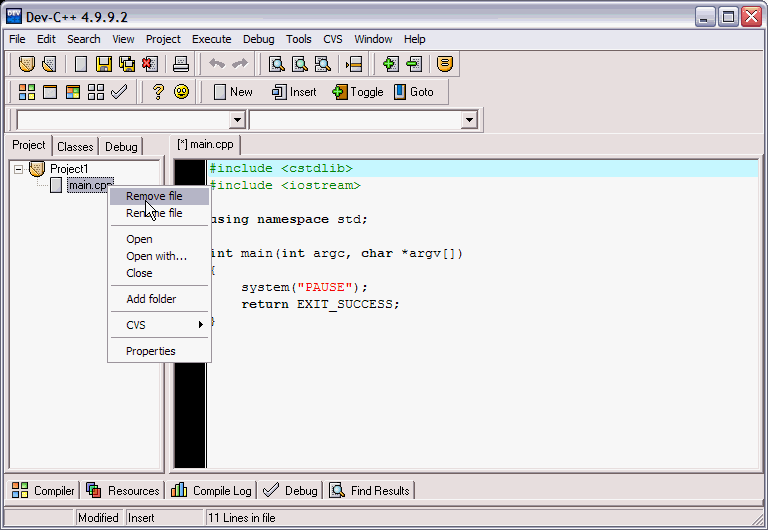Click the Replace magnifier icon
Screen dimensions: 768x530
(300, 64)
